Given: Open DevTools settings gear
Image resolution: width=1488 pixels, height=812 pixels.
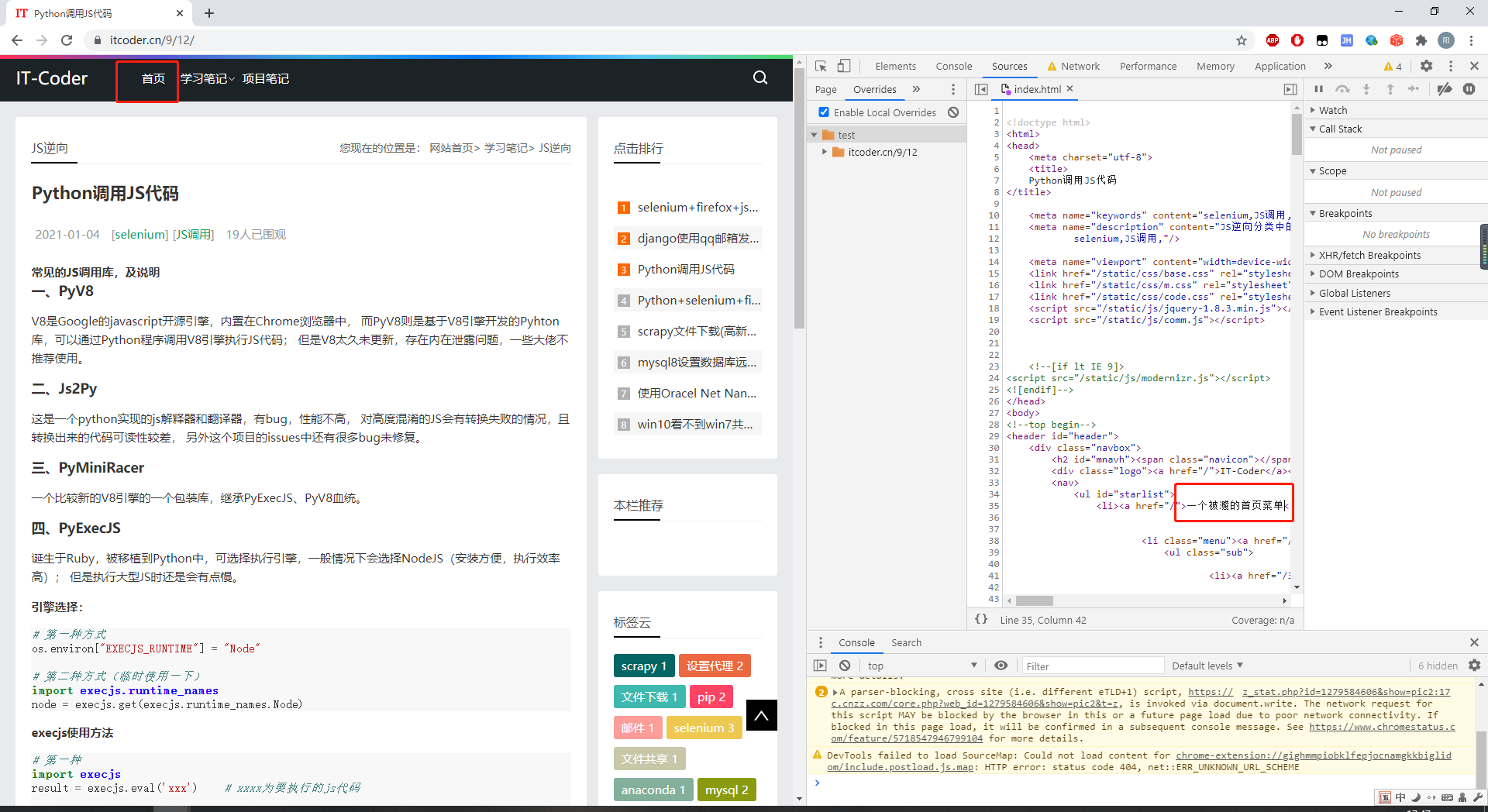Looking at the screenshot, I should (x=1426, y=67).
